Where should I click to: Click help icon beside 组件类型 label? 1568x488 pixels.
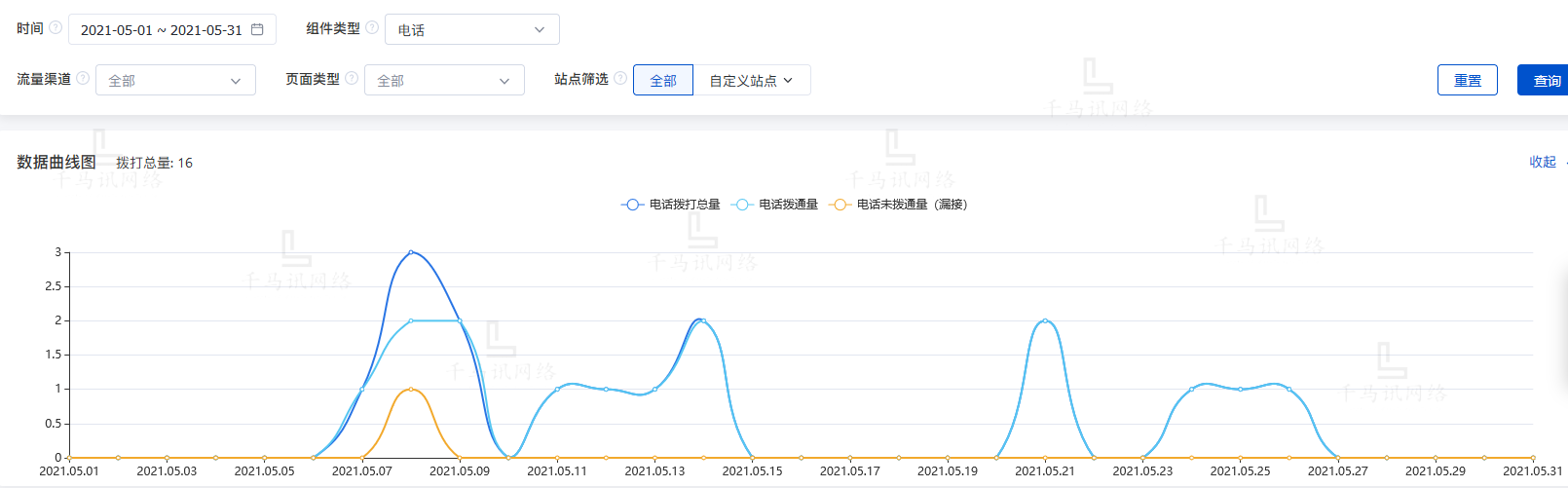(x=372, y=27)
